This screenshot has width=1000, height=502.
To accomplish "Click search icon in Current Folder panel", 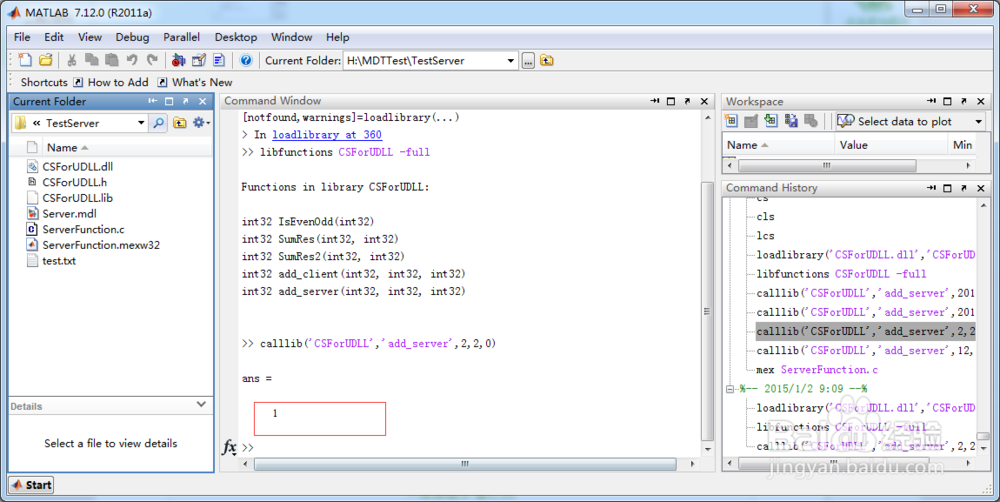I will (x=159, y=122).
